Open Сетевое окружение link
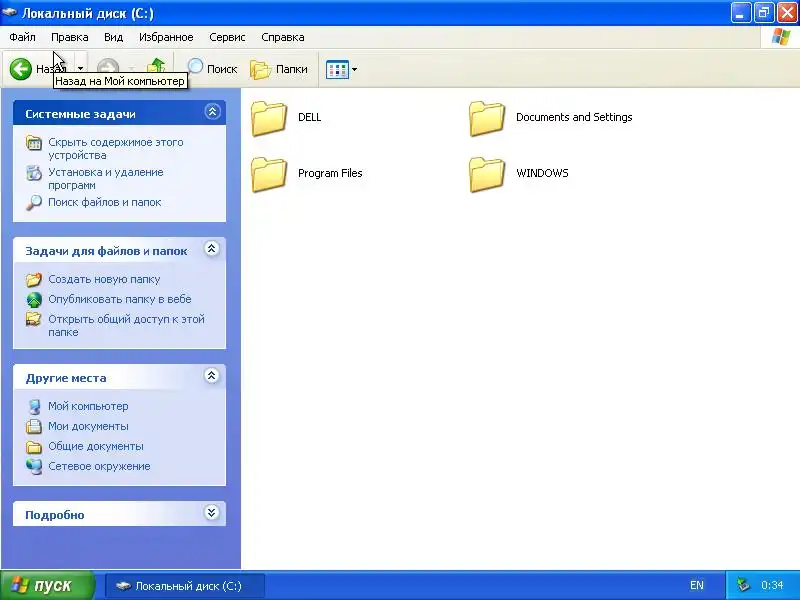The image size is (800, 600). click(x=99, y=466)
